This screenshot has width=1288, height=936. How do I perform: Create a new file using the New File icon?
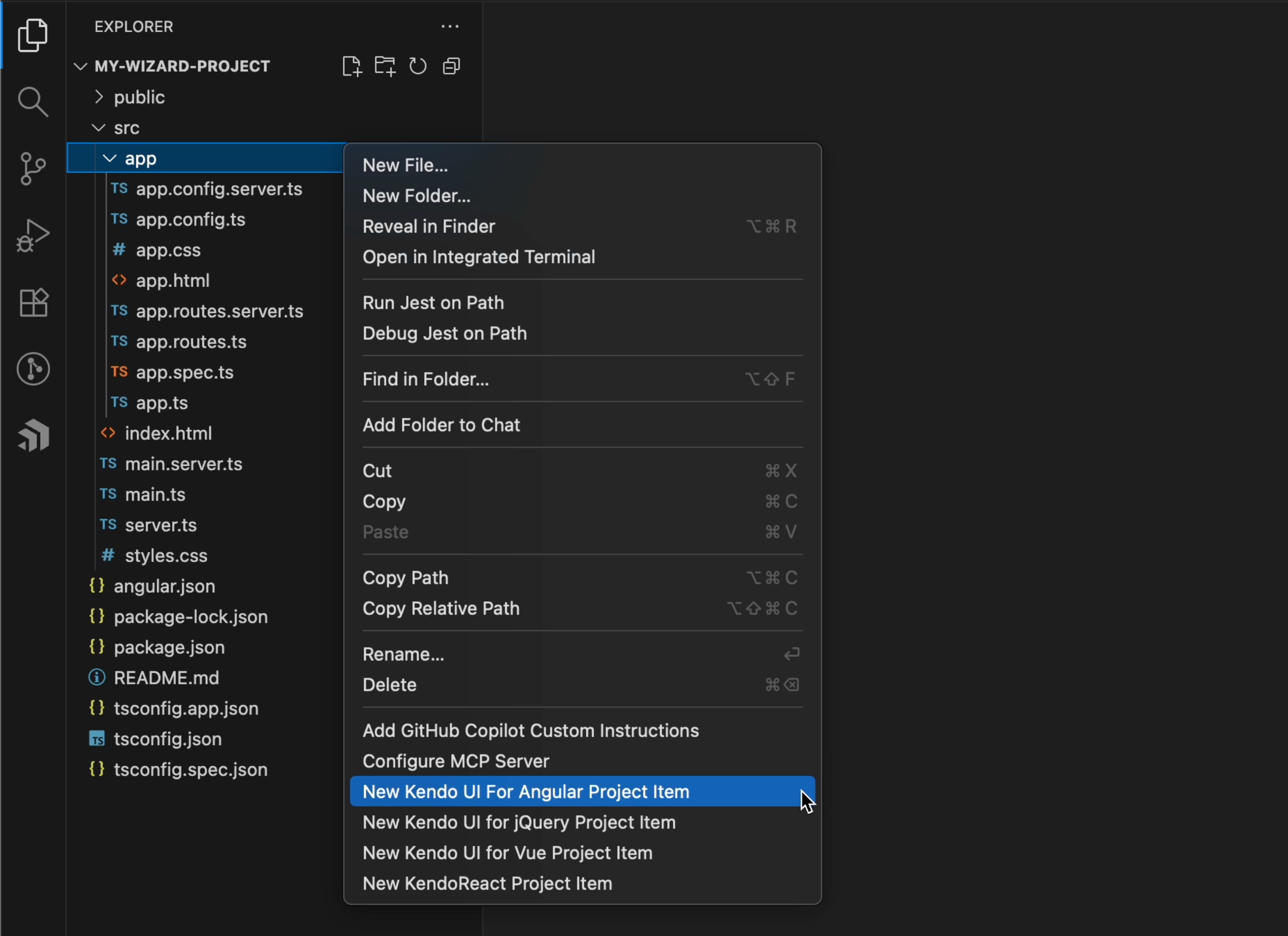point(351,66)
